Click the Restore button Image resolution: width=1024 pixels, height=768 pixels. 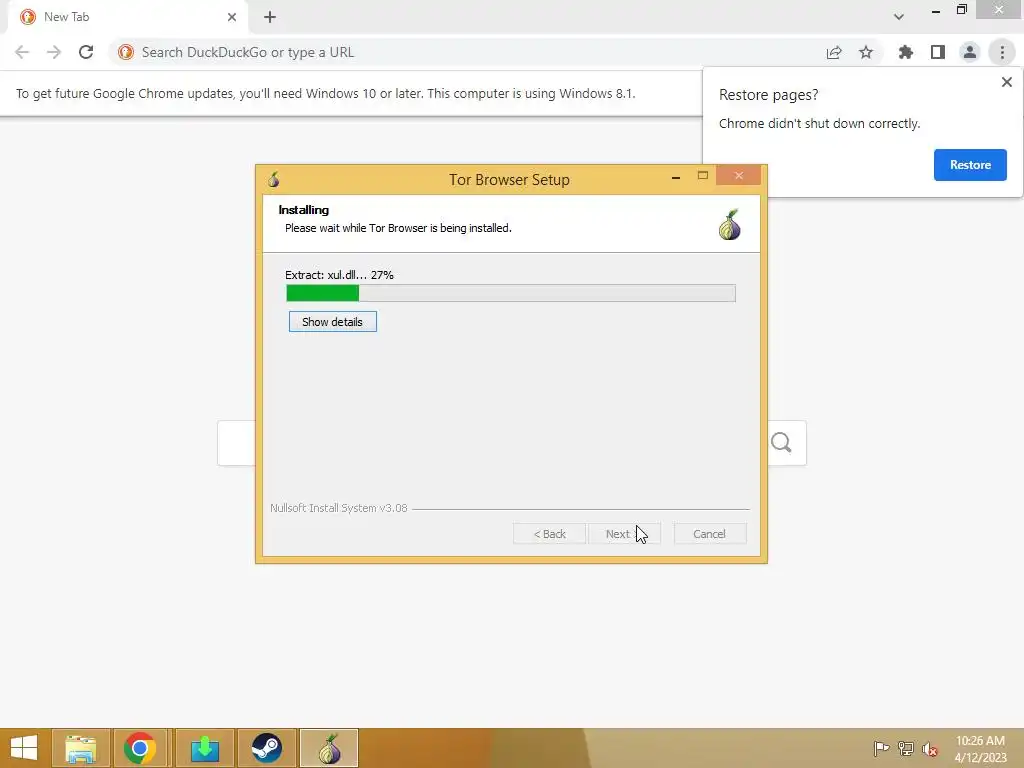click(x=970, y=165)
